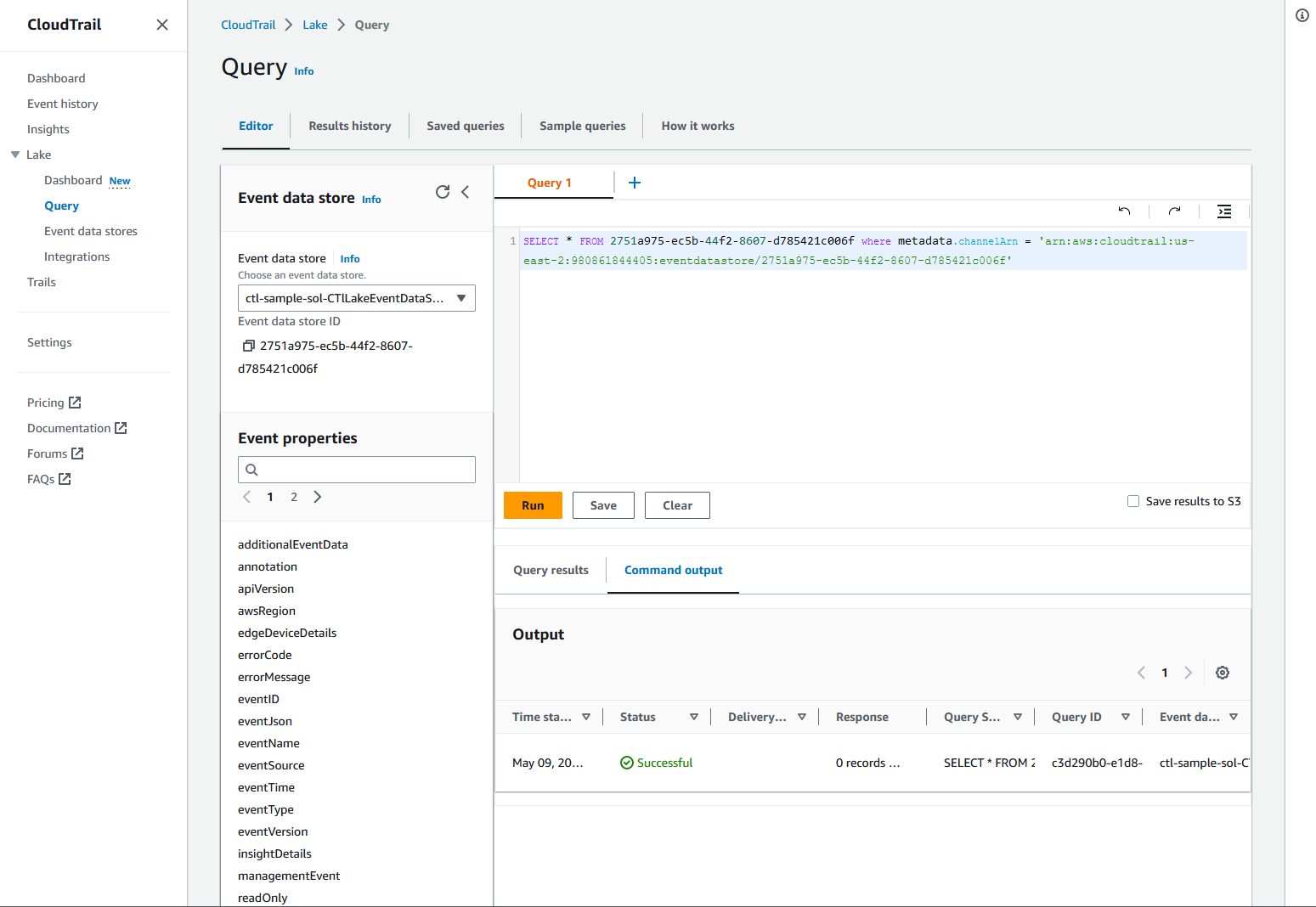Open FAQs external link
The image size is (1316, 907).
click(x=49, y=479)
